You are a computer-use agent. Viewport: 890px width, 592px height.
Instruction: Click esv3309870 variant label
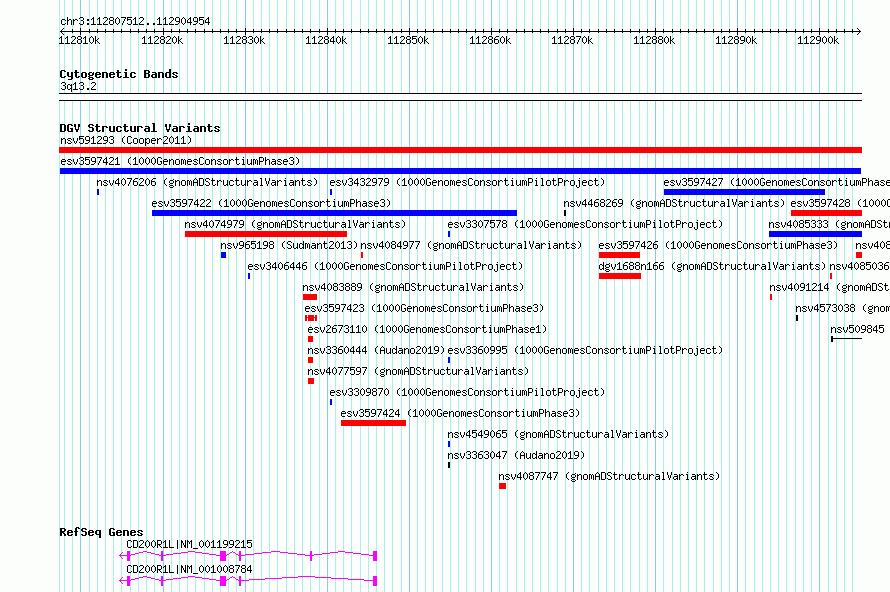click(x=467, y=392)
